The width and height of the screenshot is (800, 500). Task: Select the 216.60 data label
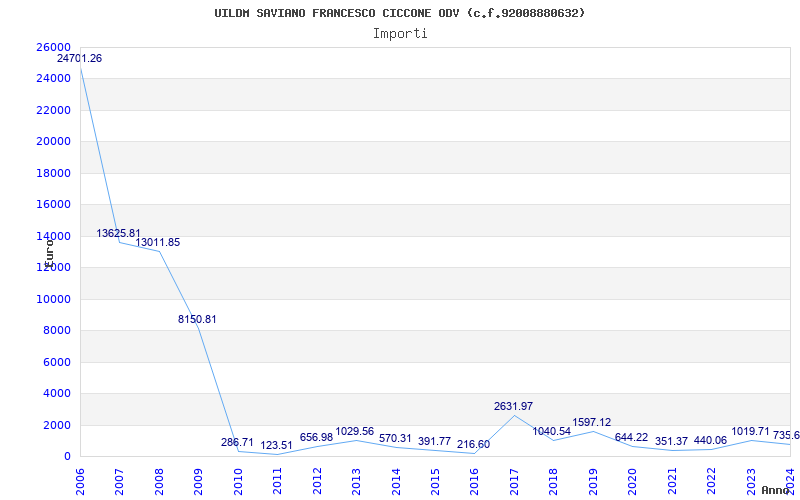click(x=473, y=444)
